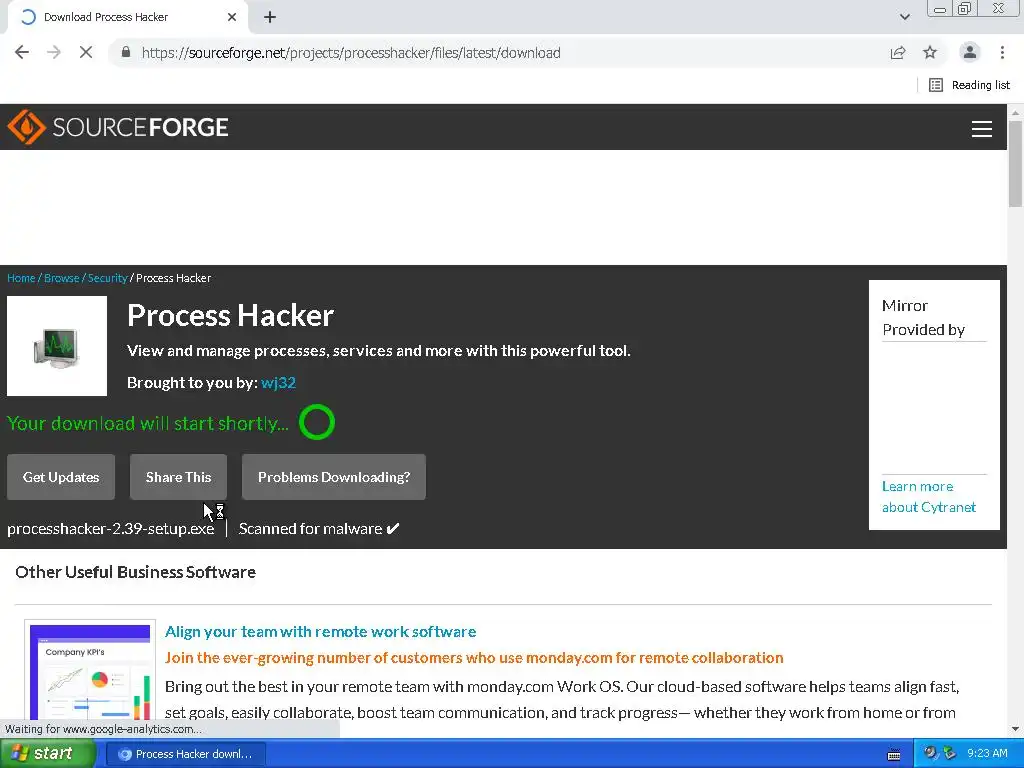Open SourceForge hamburger menu
This screenshot has width=1024, height=768.
982,129
